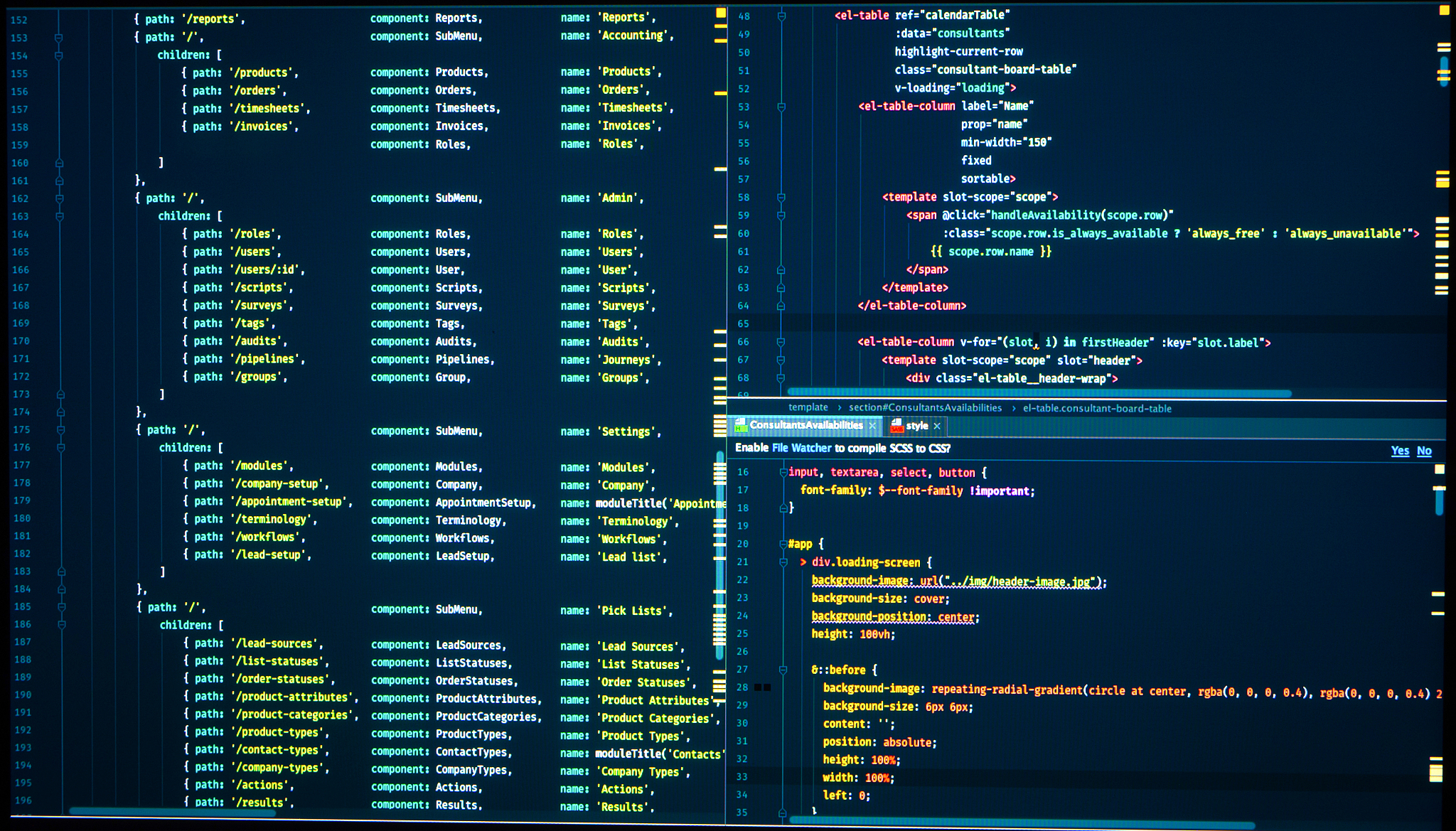Viewport: 1456px width, 831px height.
Task: Collapse the children block at line 163
Action: click(60, 216)
